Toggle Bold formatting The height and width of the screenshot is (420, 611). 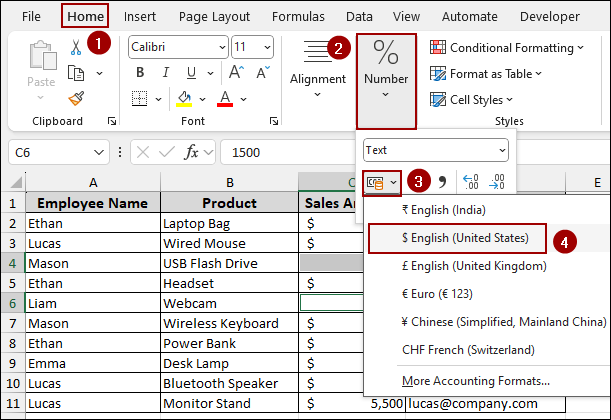(140, 72)
